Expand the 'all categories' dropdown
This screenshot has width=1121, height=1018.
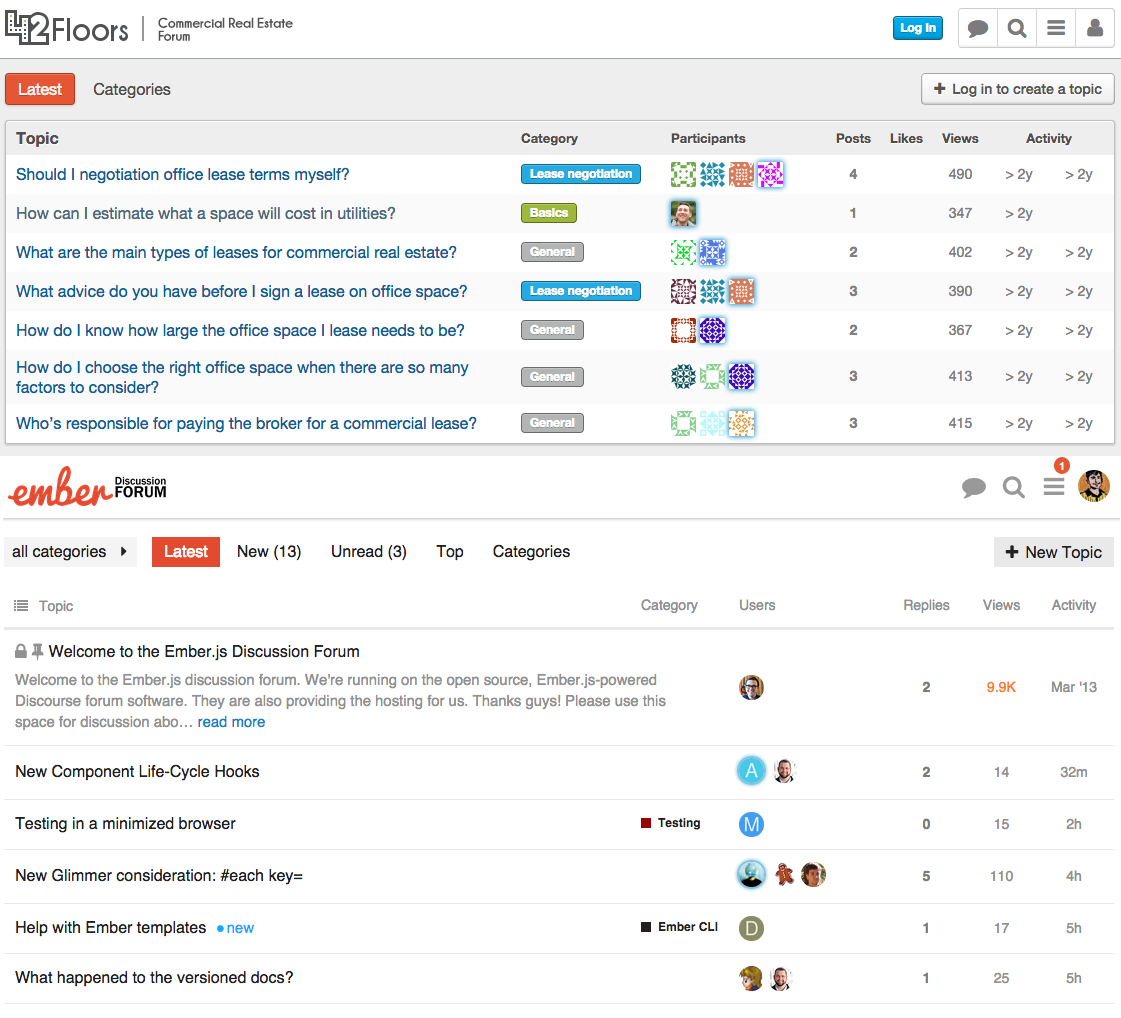coord(69,551)
